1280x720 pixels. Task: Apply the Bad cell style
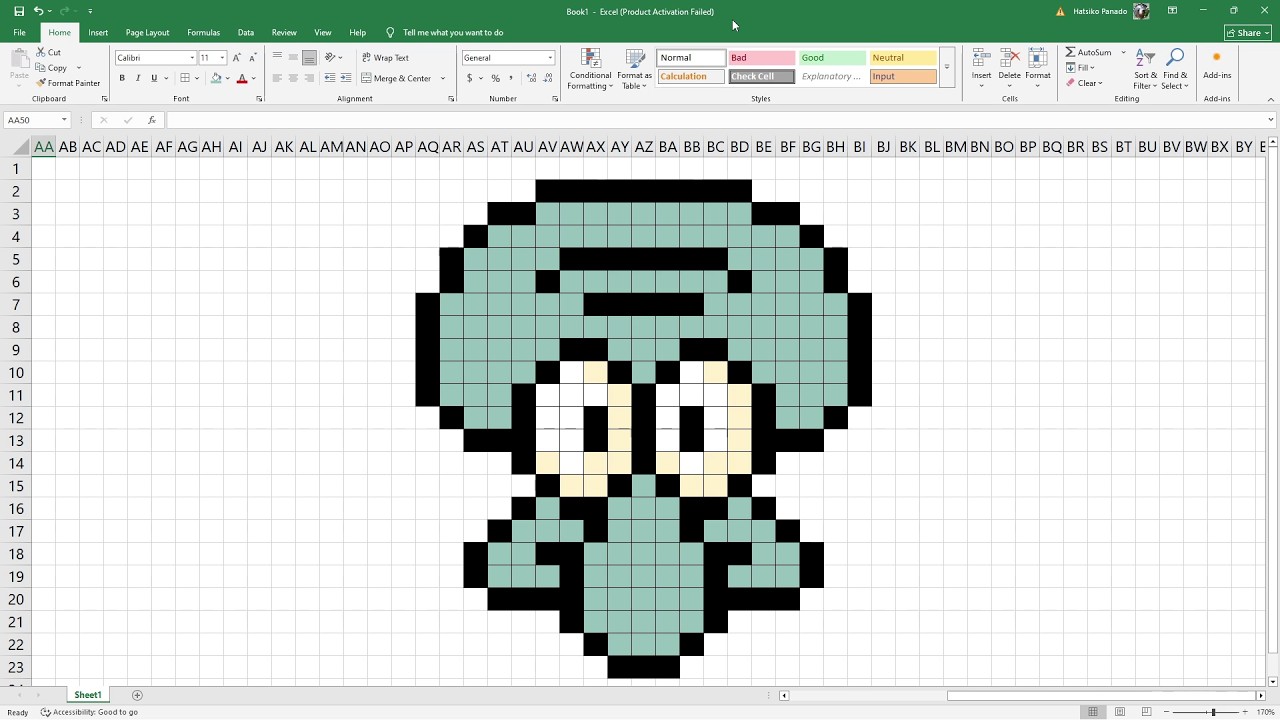point(761,58)
